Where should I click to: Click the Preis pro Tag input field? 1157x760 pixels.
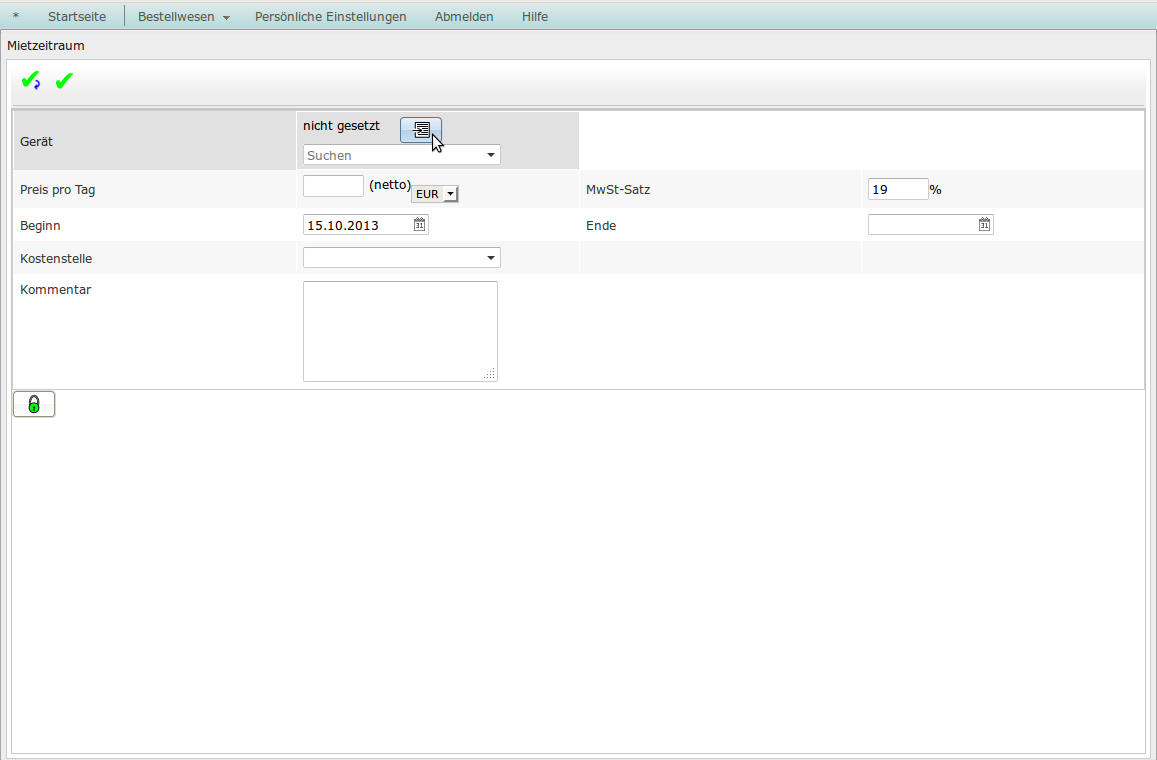click(x=333, y=186)
